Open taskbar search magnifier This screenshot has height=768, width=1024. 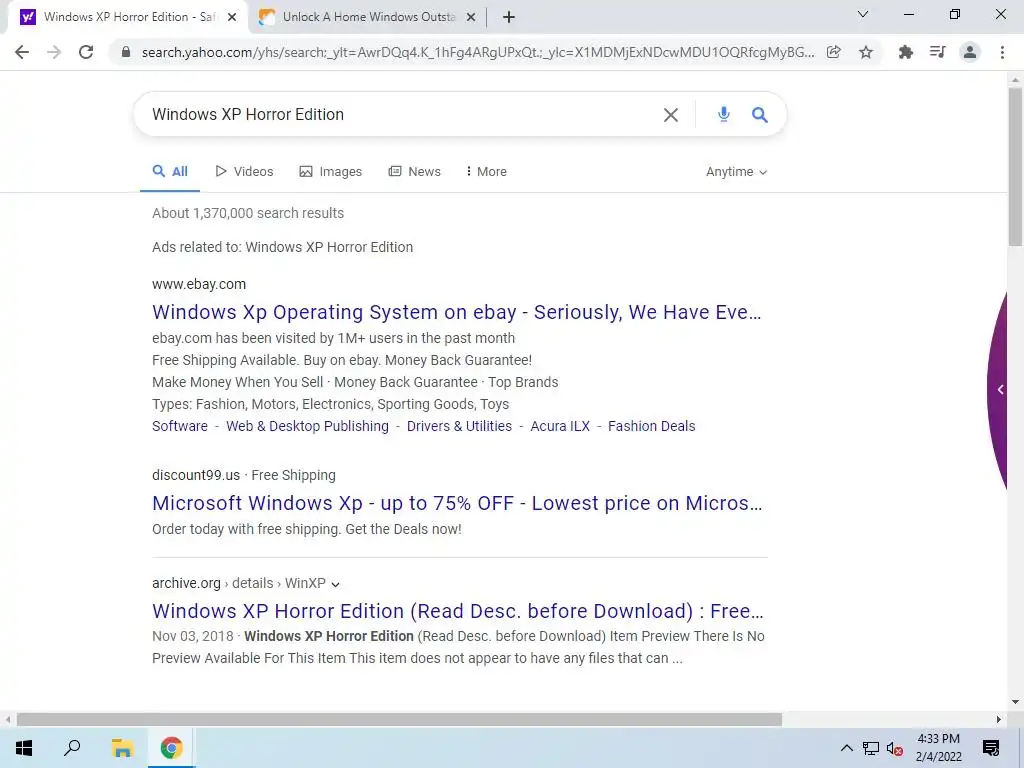(x=72, y=748)
